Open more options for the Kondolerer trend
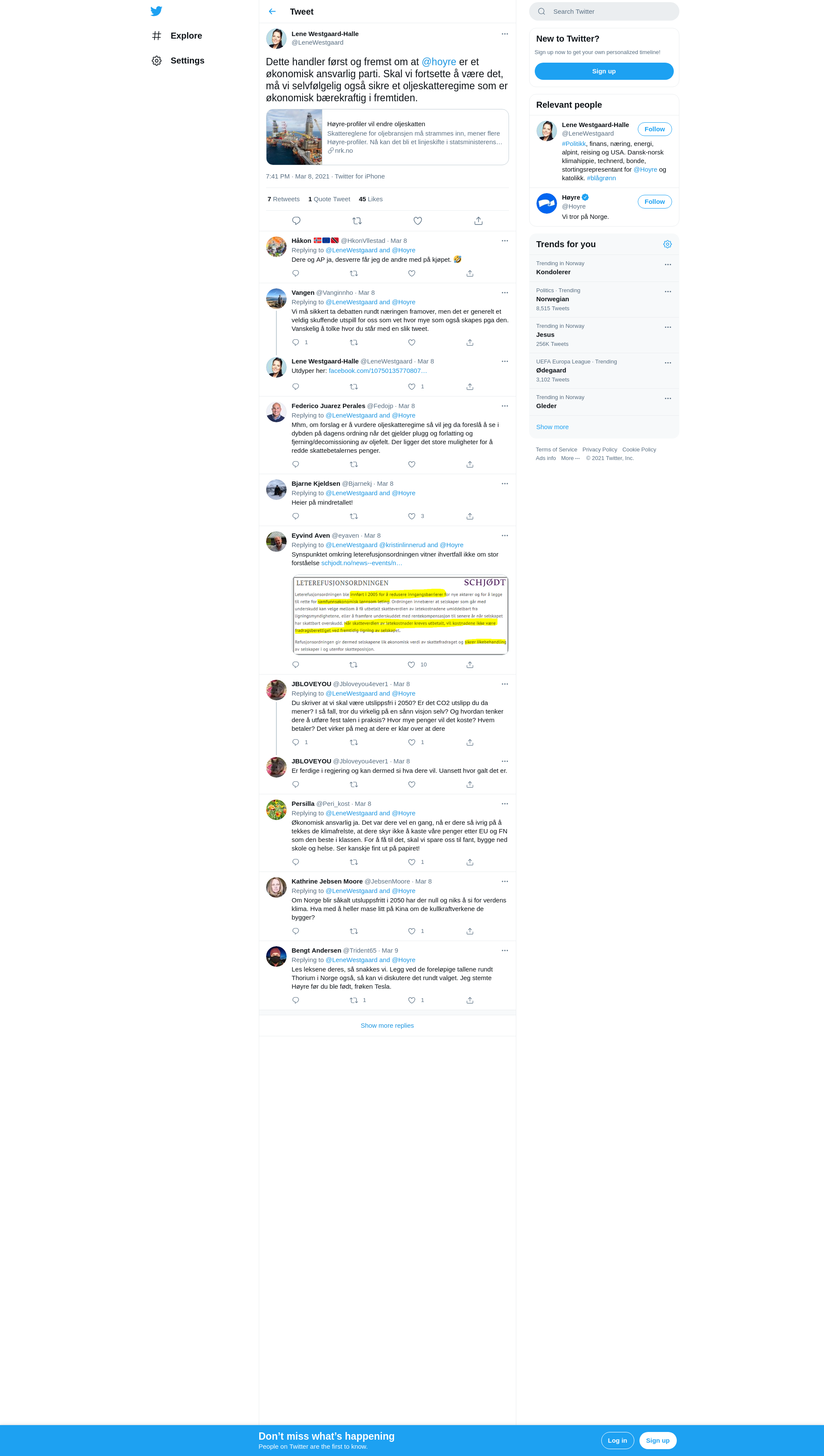Viewport: 824px width, 1456px height. tap(668, 264)
